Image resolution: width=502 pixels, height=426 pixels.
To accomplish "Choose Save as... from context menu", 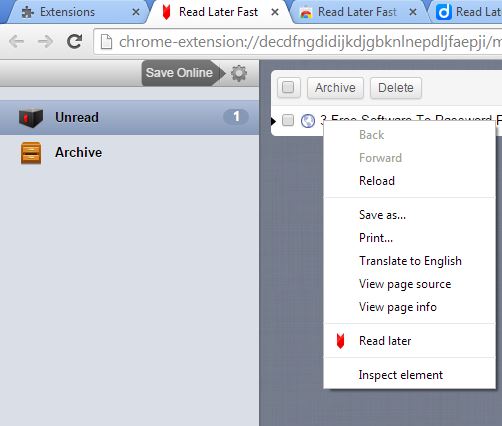I will point(410,215).
